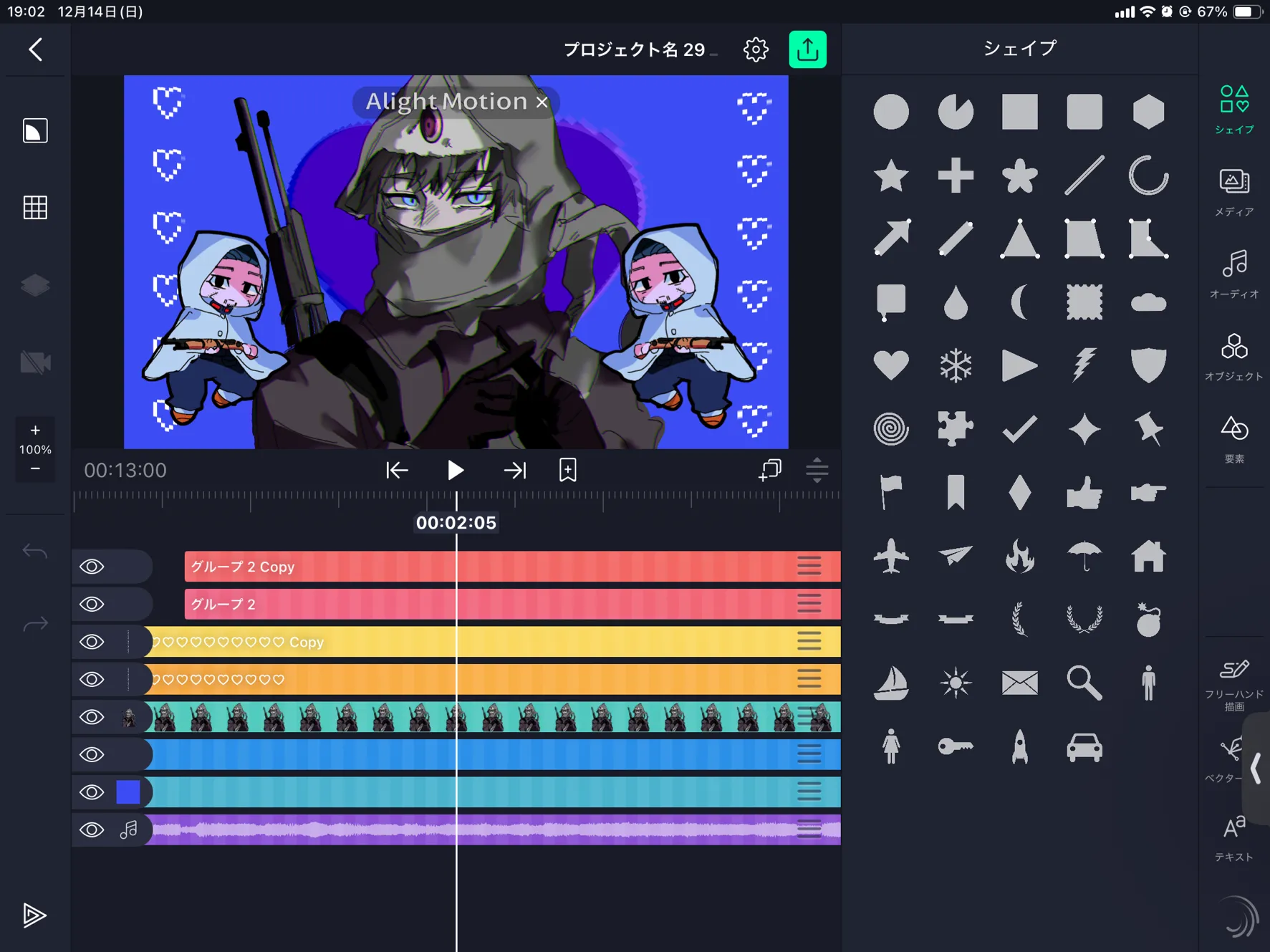Insert the circle shape
This screenshot has height=952, width=1270.
[x=891, y=112]
